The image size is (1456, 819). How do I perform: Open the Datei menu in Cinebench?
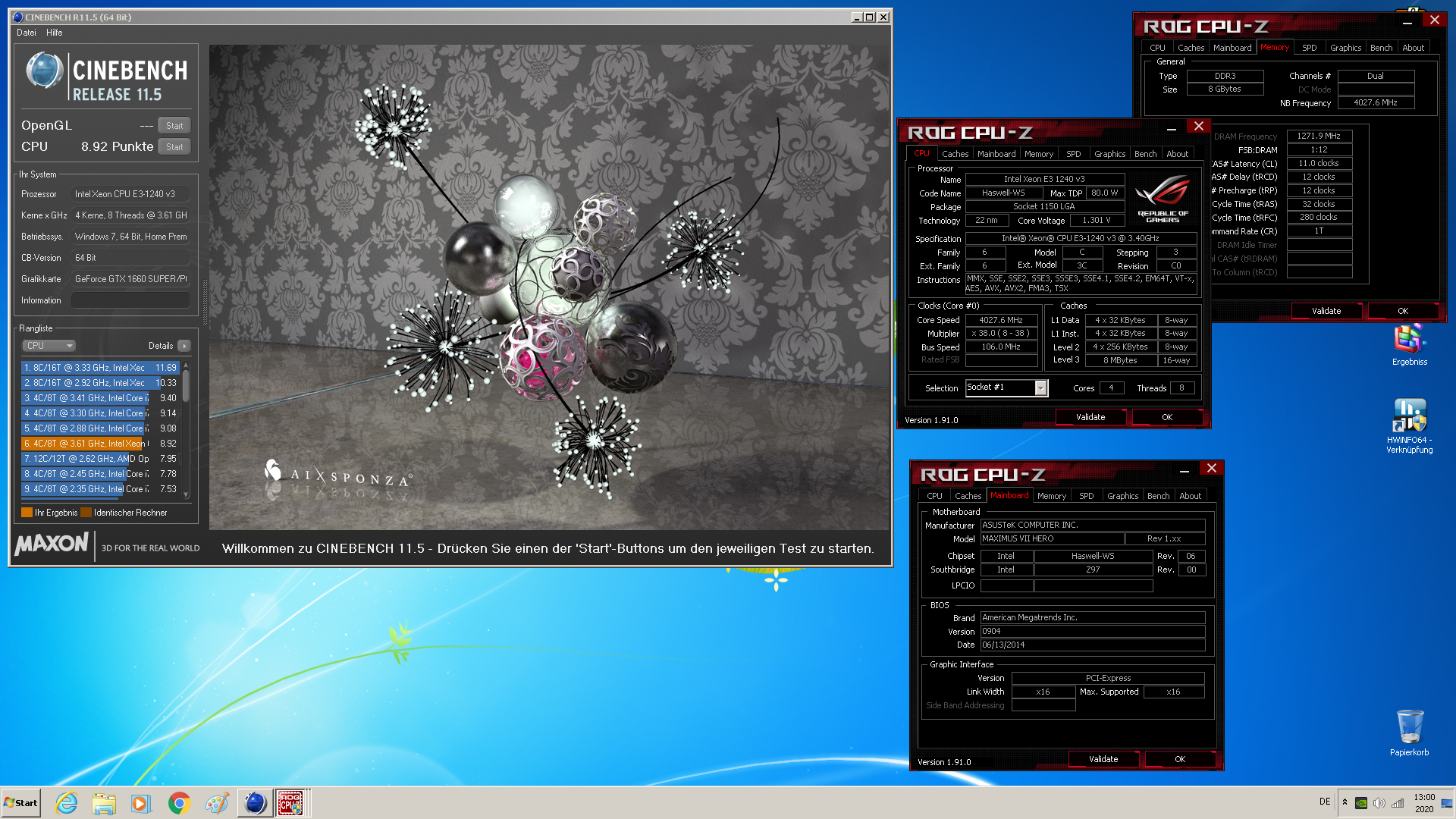pos(27,33)
